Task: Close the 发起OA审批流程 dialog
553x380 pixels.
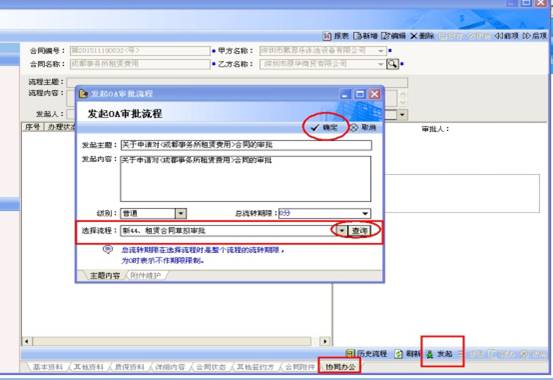Action: pos(374,94)
